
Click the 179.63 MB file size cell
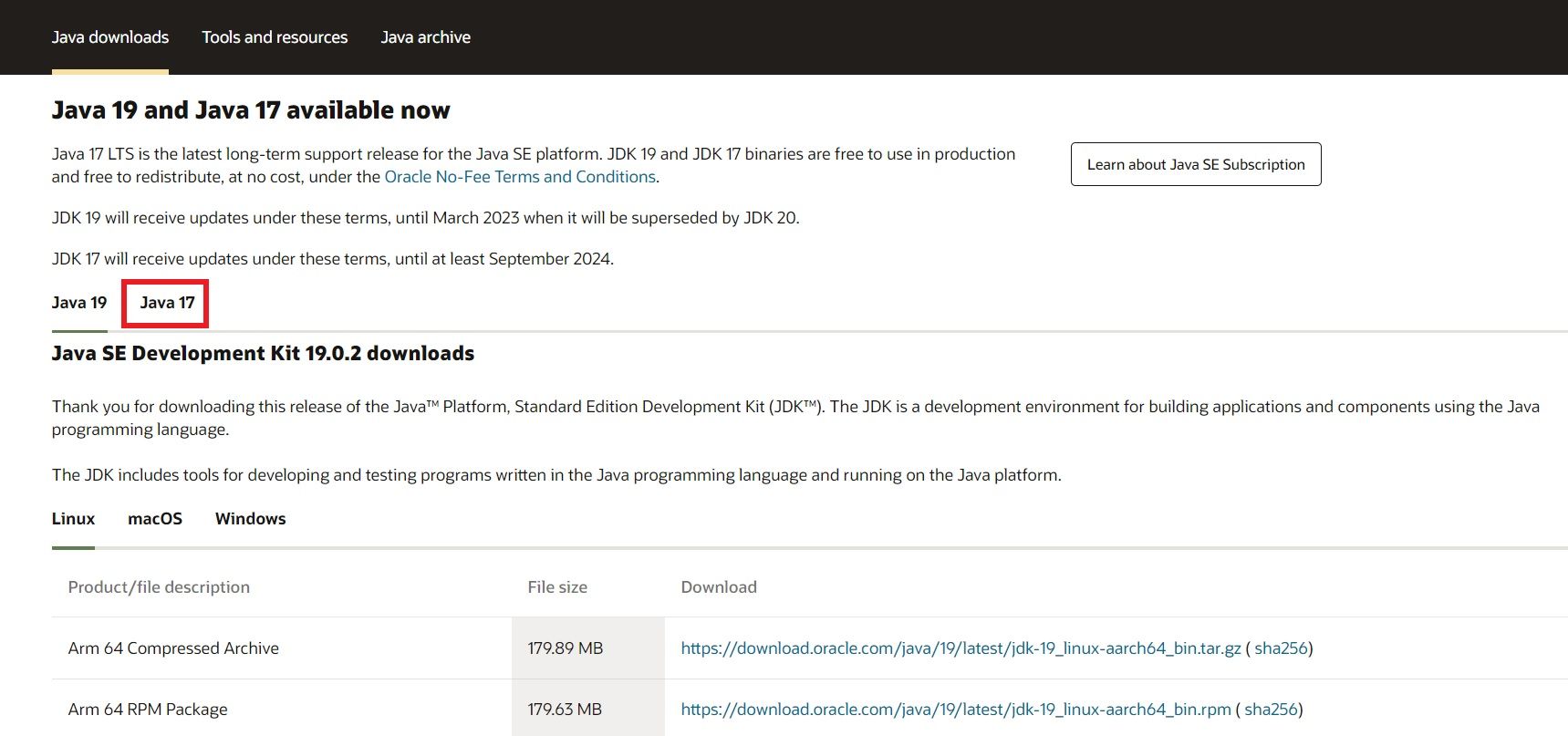565,710
